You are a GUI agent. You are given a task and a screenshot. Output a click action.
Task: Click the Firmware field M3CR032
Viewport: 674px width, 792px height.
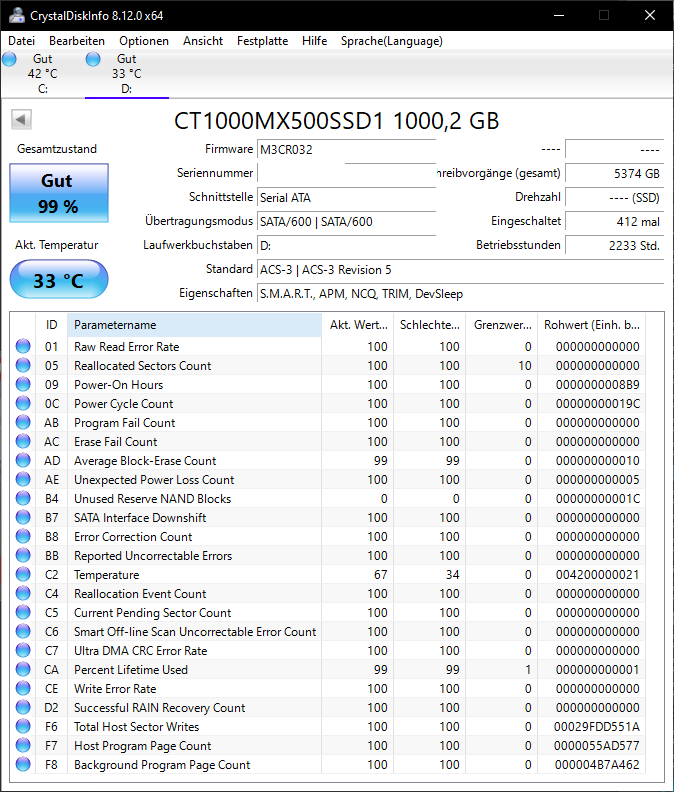pos(347,150)
